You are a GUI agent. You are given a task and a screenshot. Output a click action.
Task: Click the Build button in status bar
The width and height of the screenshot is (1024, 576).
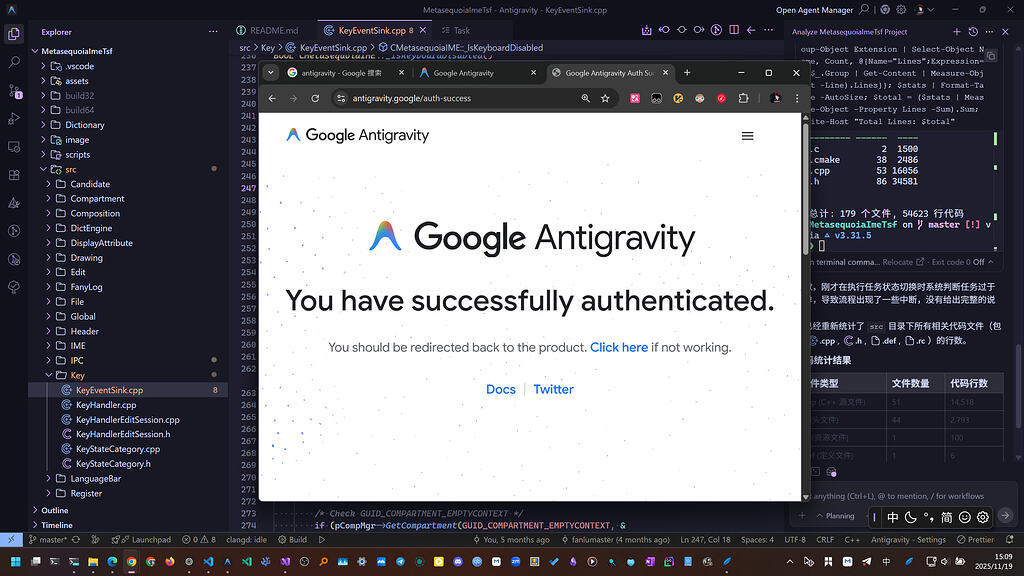pyautogui.click(x=293, y=539)
